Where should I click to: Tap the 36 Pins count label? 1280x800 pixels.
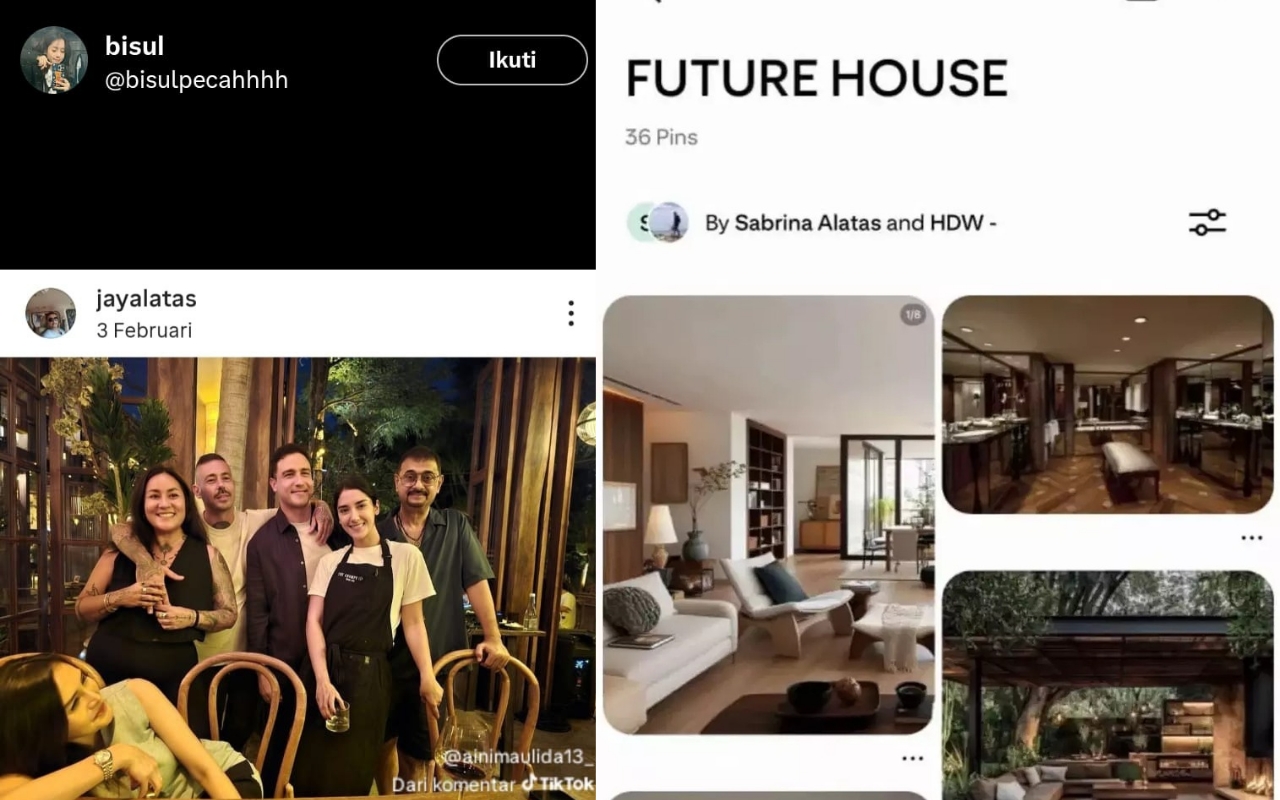click(x=661, y=137)
